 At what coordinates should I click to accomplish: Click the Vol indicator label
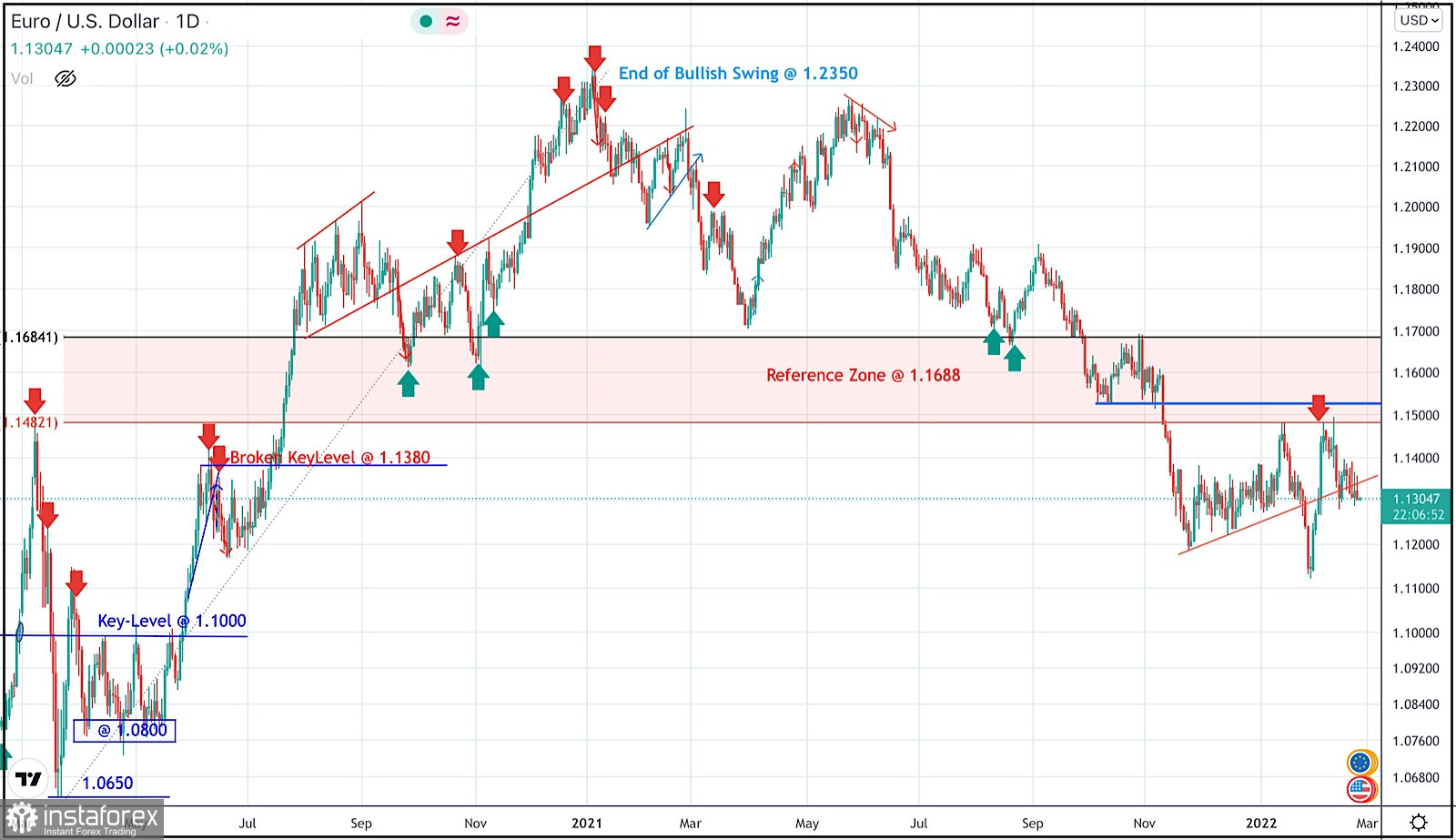pyautogui.click(x=22, y=79)
